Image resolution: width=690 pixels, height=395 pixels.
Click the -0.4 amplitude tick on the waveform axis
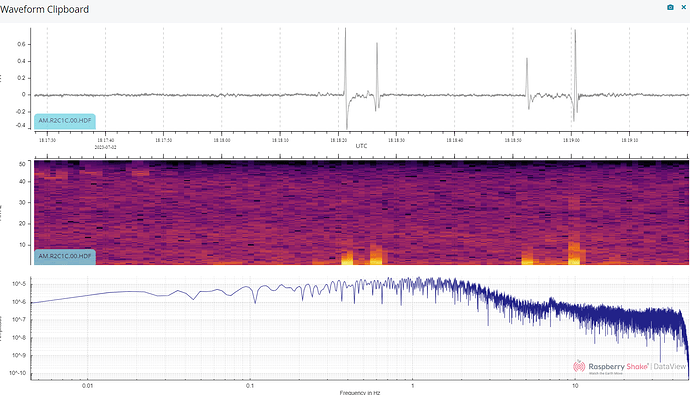[x=21, y=125]
